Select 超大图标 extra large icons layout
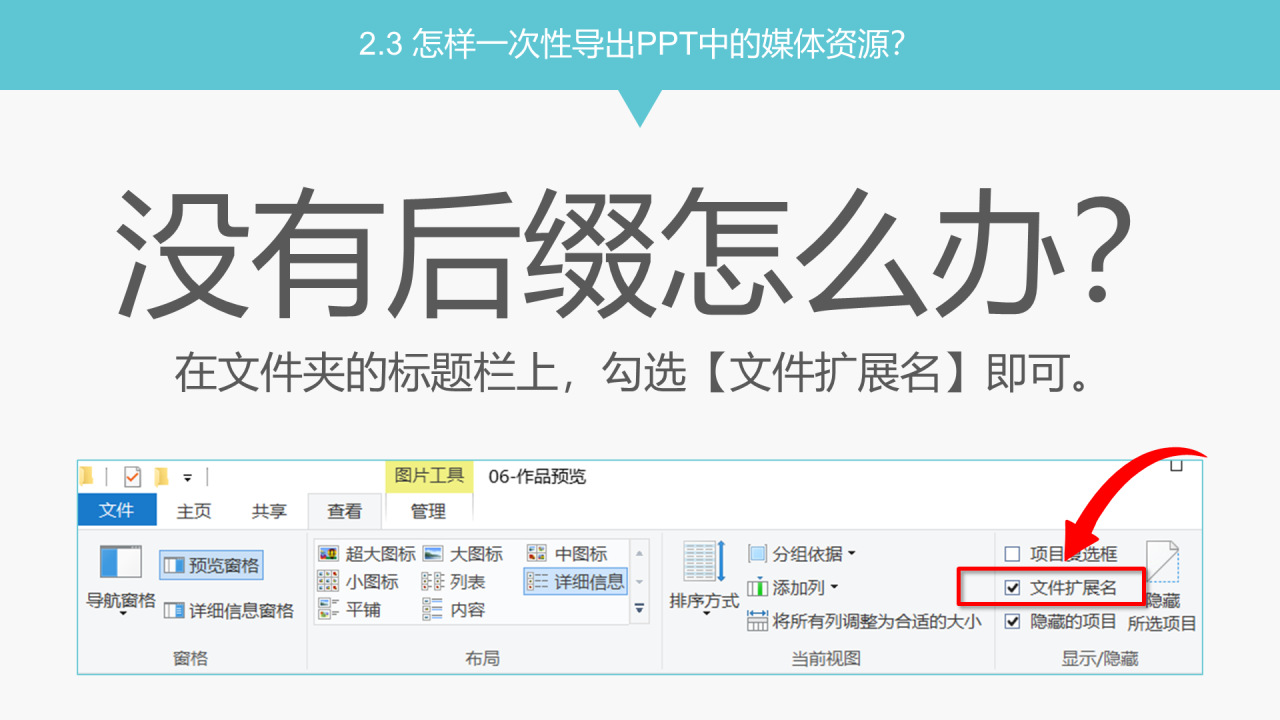The width and height of the screenshot is (1280, 720). click(x=367, y=553)
